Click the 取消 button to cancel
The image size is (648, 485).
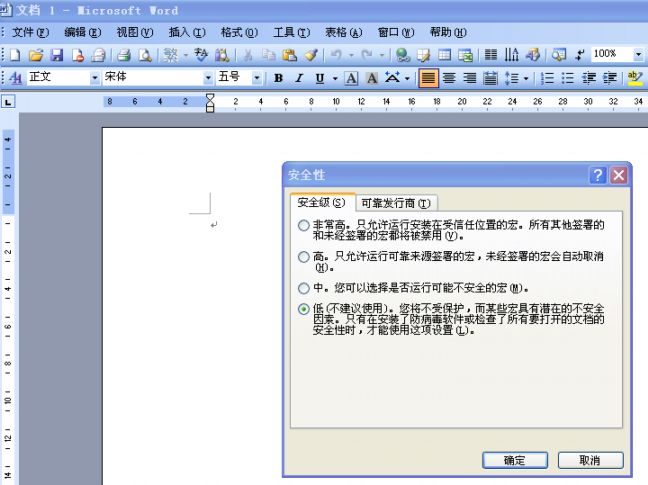coord(590,460)
